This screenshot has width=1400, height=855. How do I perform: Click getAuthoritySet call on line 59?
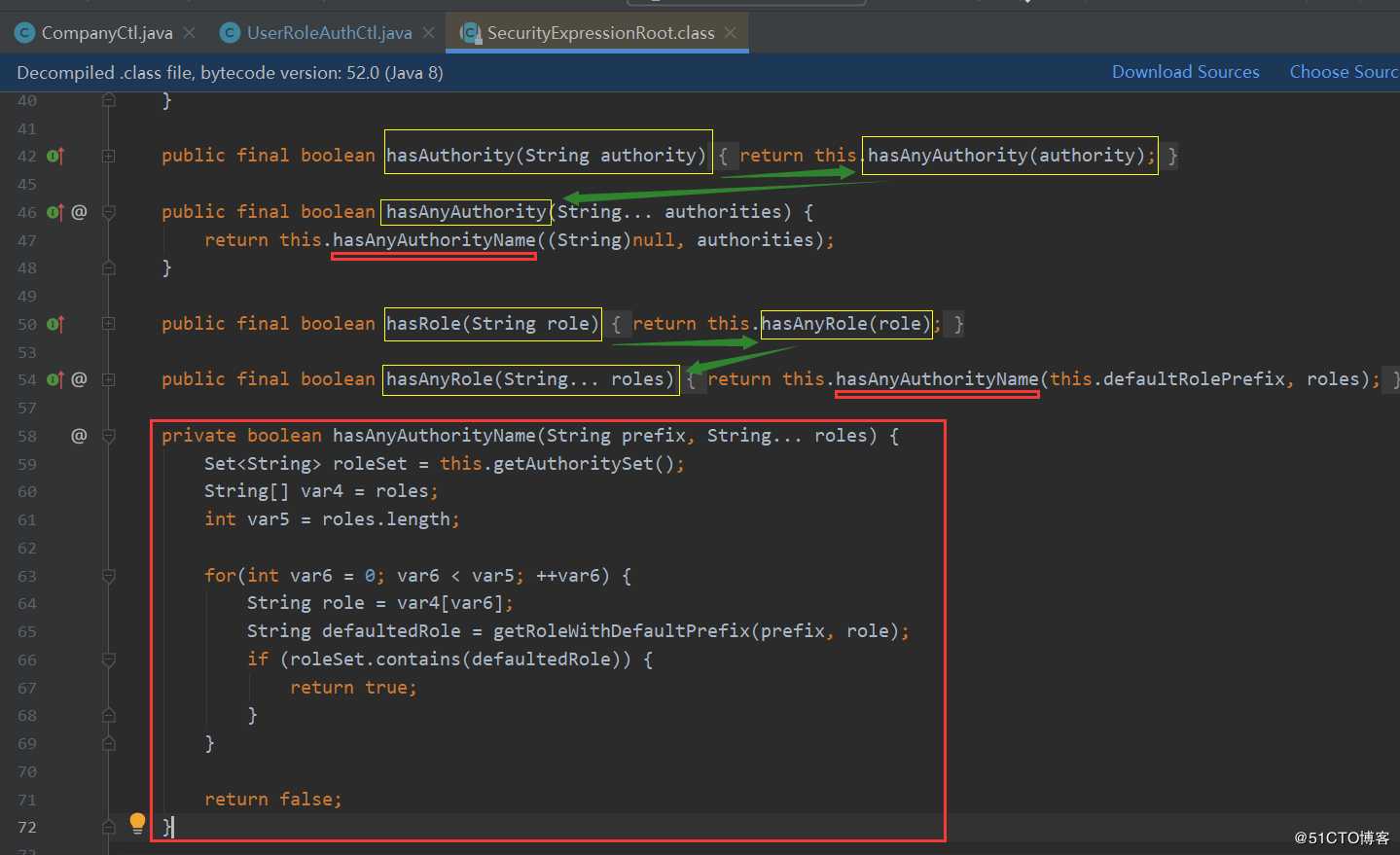pos(572,464)
